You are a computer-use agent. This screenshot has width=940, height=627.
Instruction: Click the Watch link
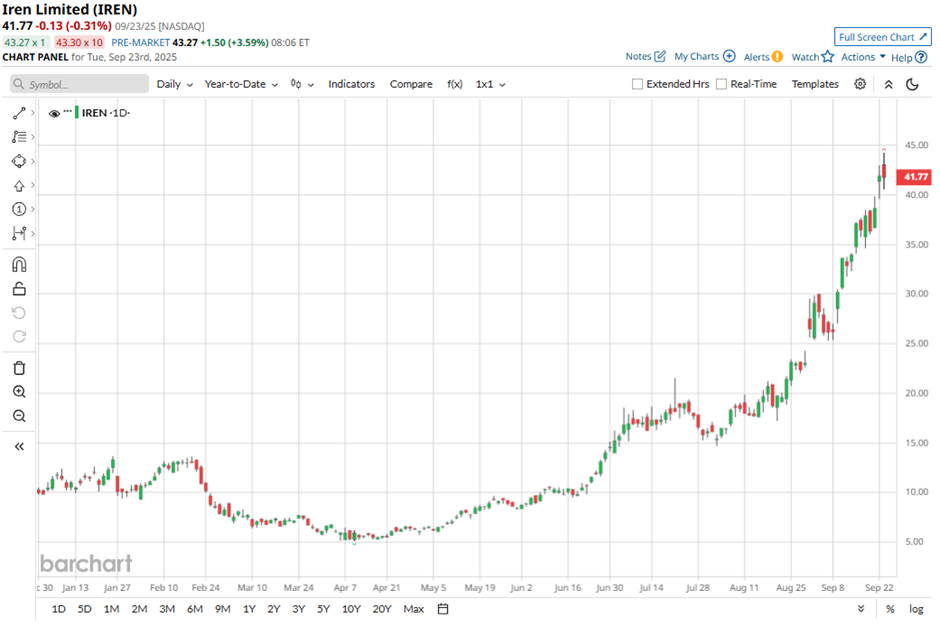click(805, 57)
